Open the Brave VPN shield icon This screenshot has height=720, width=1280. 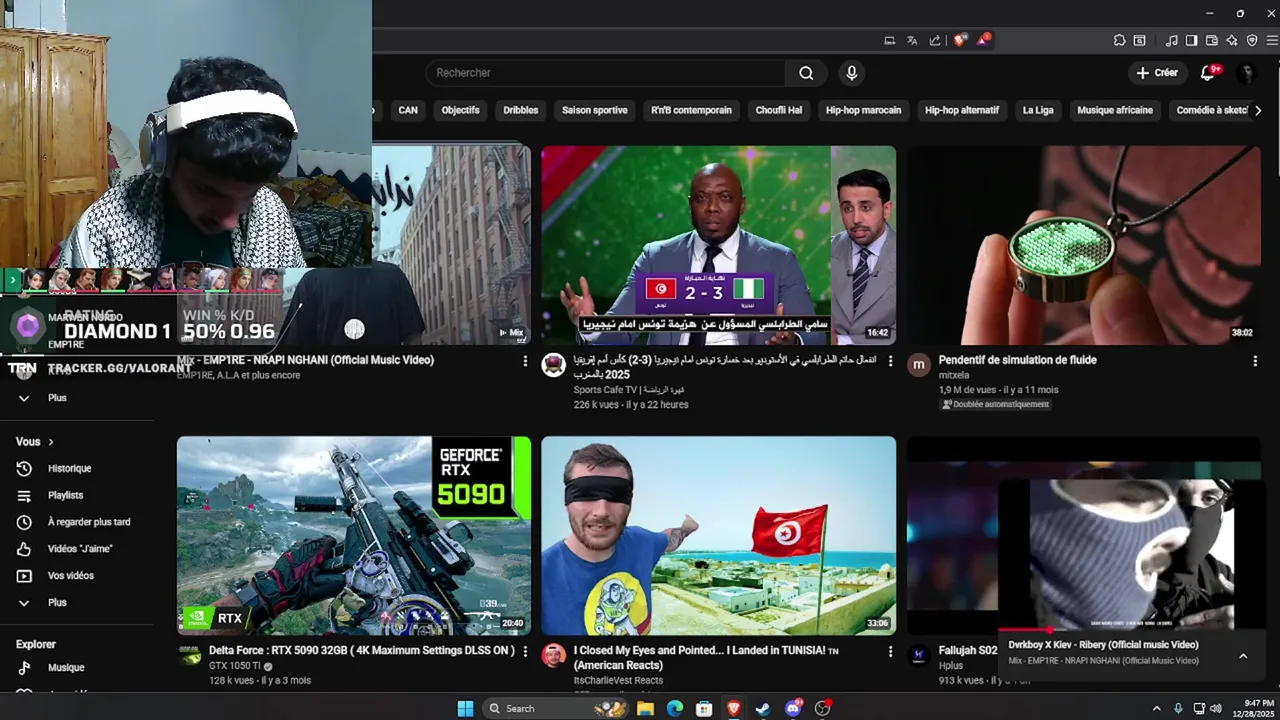(1252, 41)
